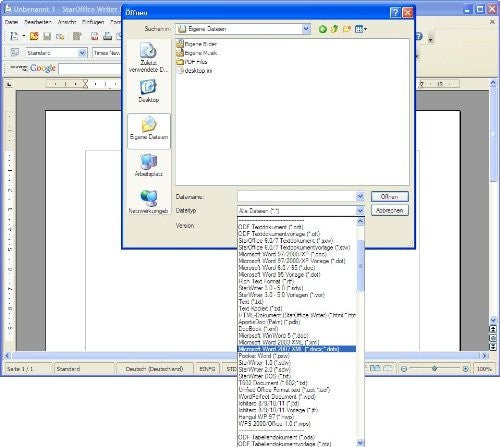This screenshot has width=500, height=447.
Task: Click the help question mark in dialog title
Action: click(395, 13)
